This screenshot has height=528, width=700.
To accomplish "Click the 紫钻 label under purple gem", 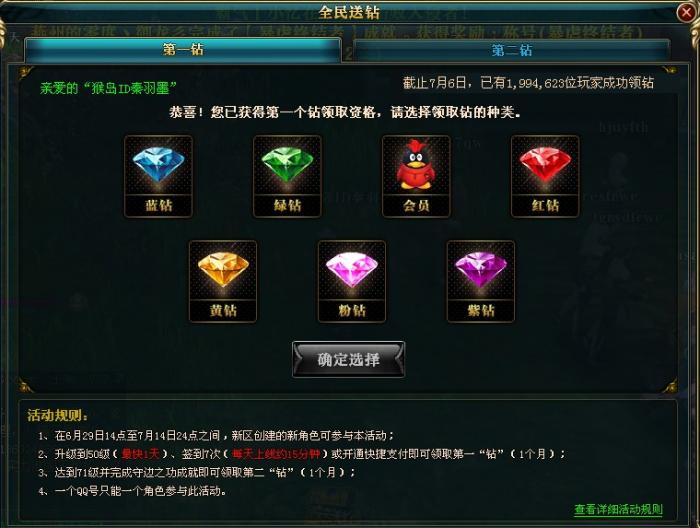I will click(480, 310).
